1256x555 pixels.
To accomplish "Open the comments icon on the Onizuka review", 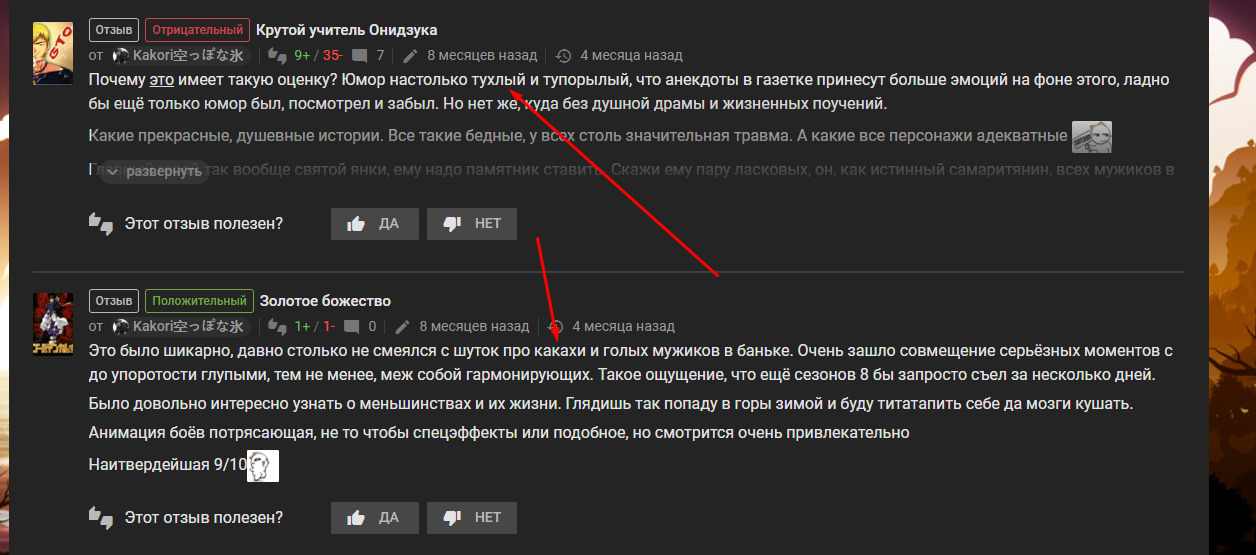I will coord(360,56).
